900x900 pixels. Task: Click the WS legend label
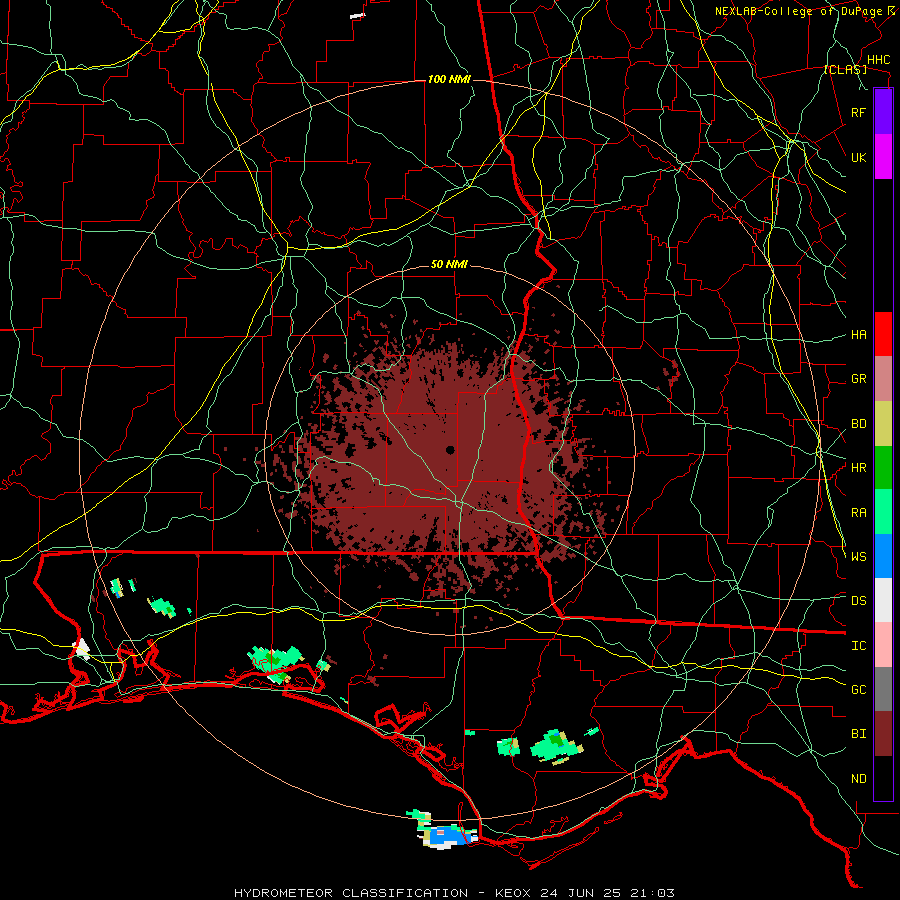[858, 557]
